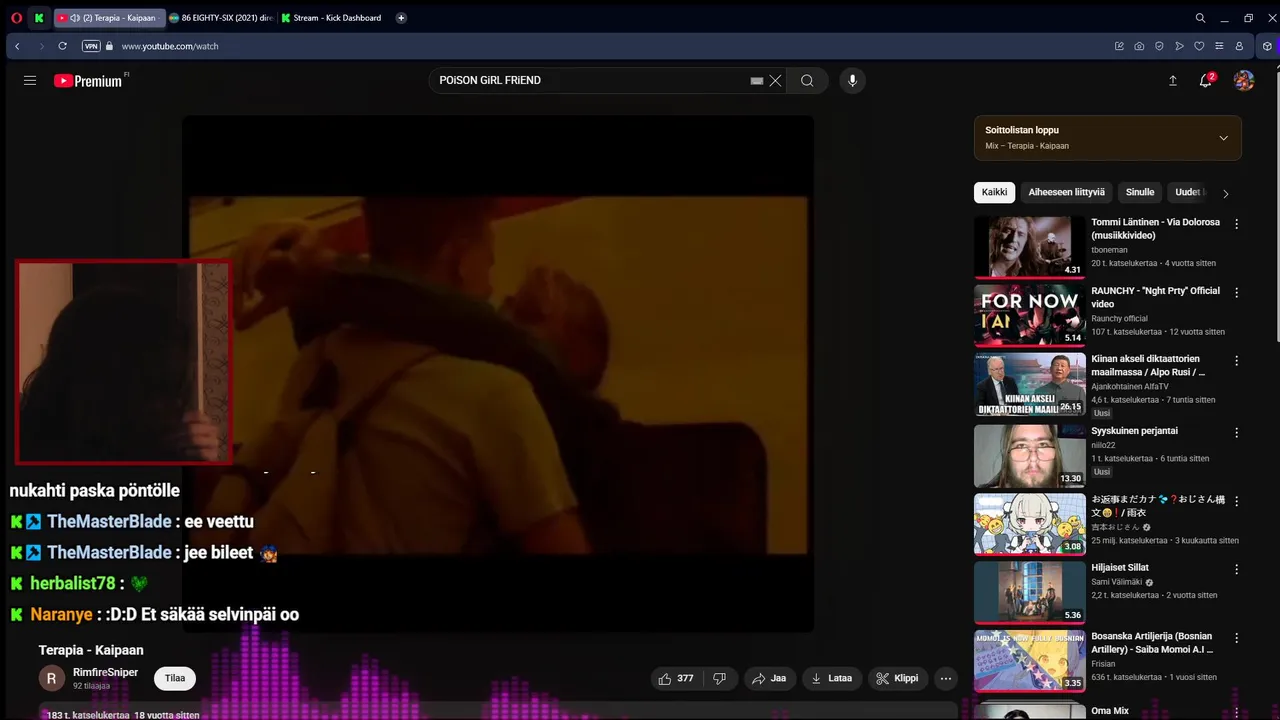The width and height of the screenshot is (1280, 720).
Task: Open the page edit note icon
Action: [x=1119, y=46]
